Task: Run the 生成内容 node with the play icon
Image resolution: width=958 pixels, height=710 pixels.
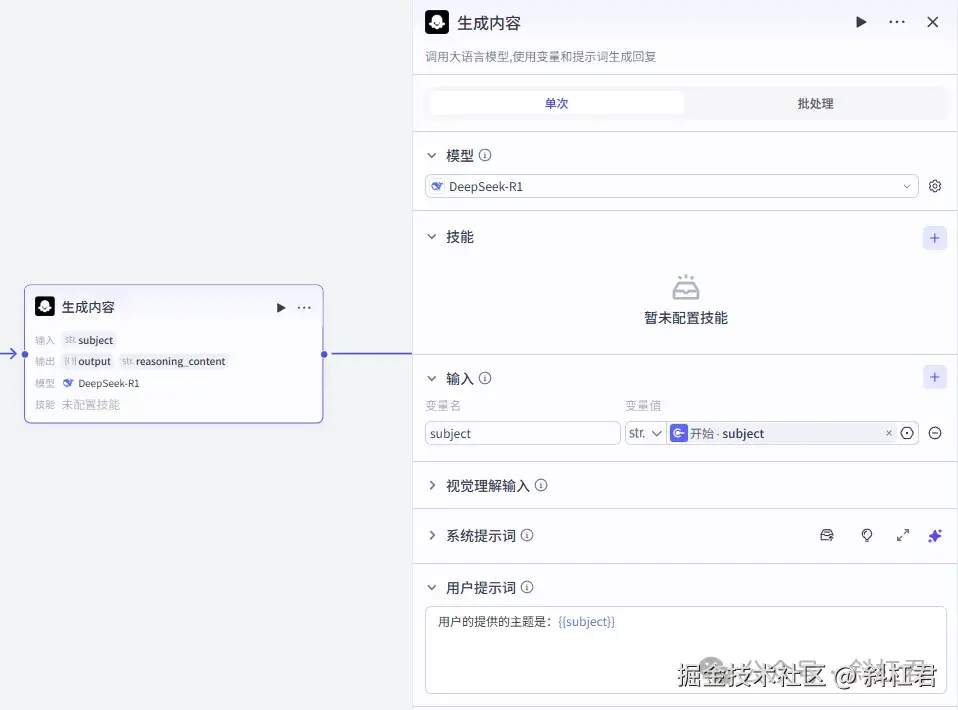Action: click(861, 21)
